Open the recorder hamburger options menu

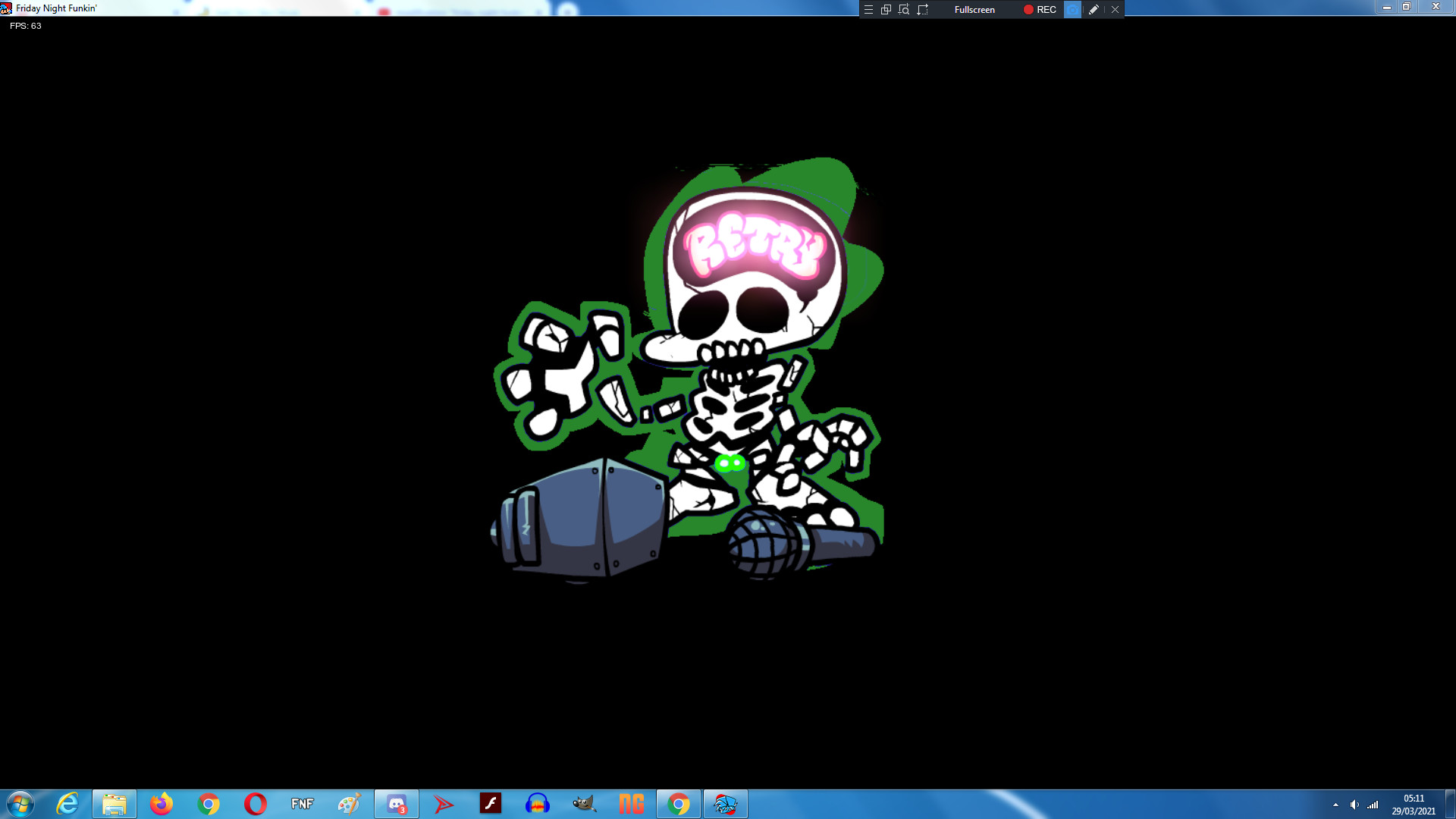pos(868,9)
